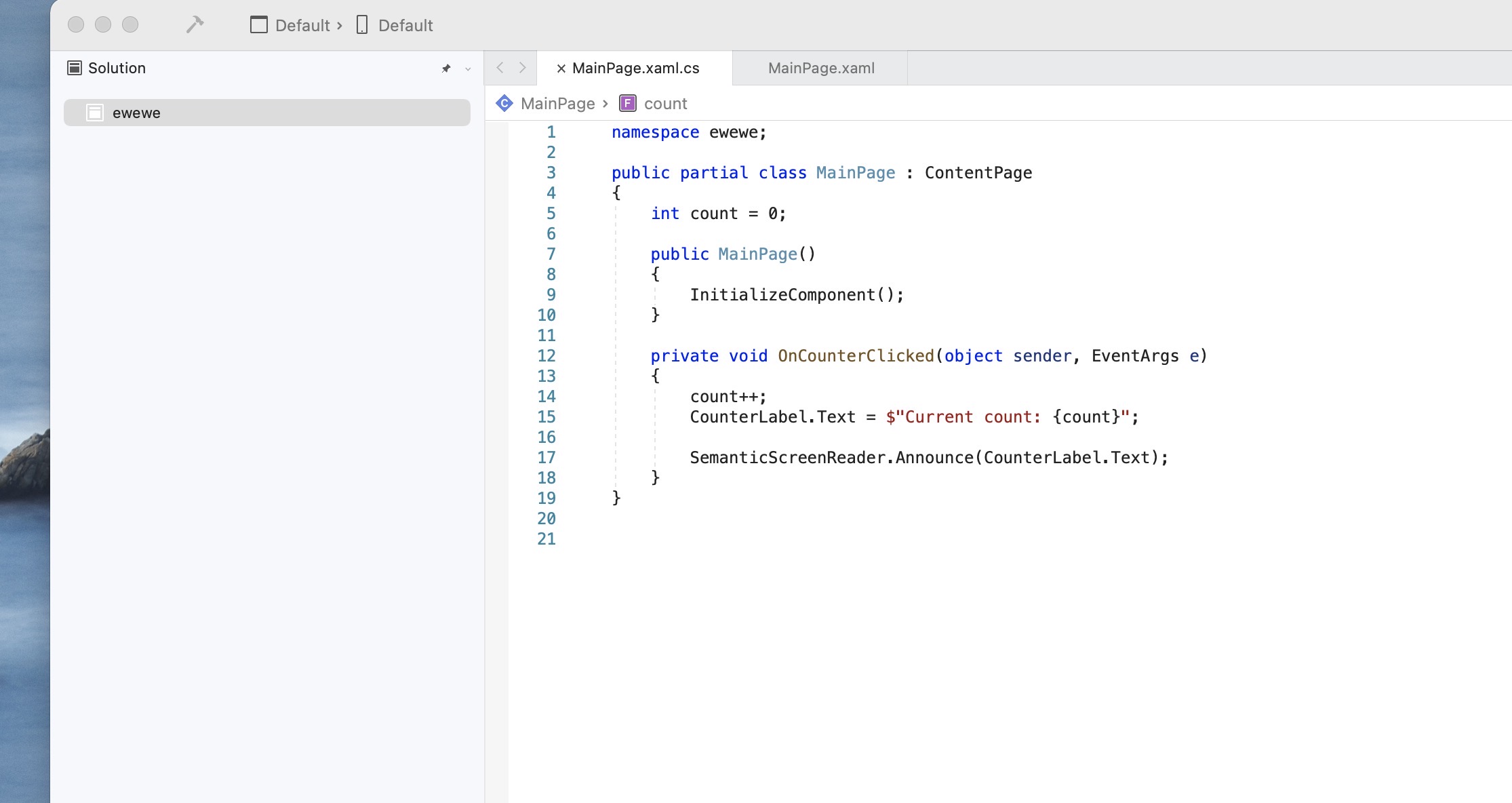Click the ewewe project icon
Screen dimensions: 1512x803
click(95, 113)
